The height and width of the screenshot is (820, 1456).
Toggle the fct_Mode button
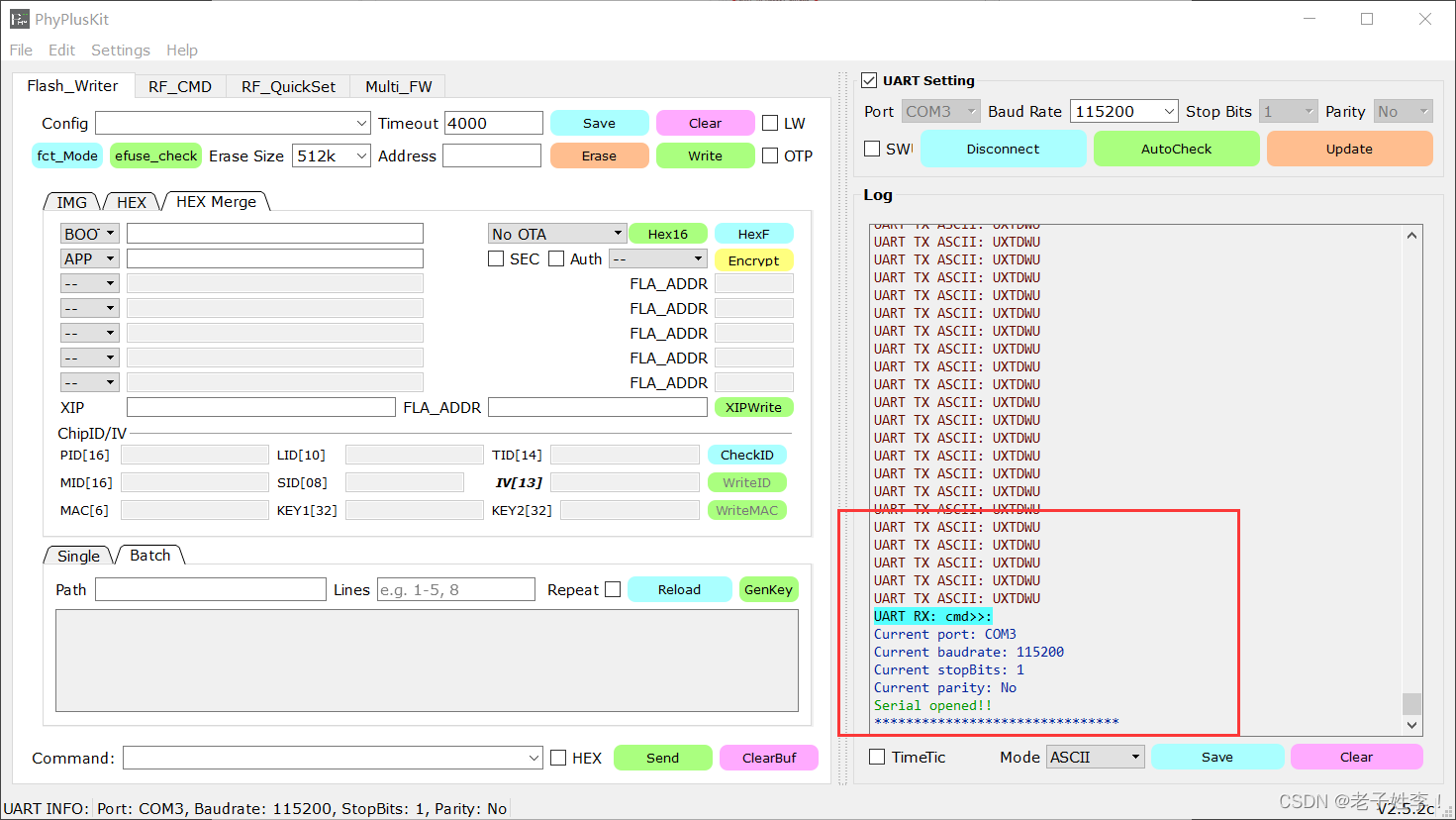pos(67,155)
